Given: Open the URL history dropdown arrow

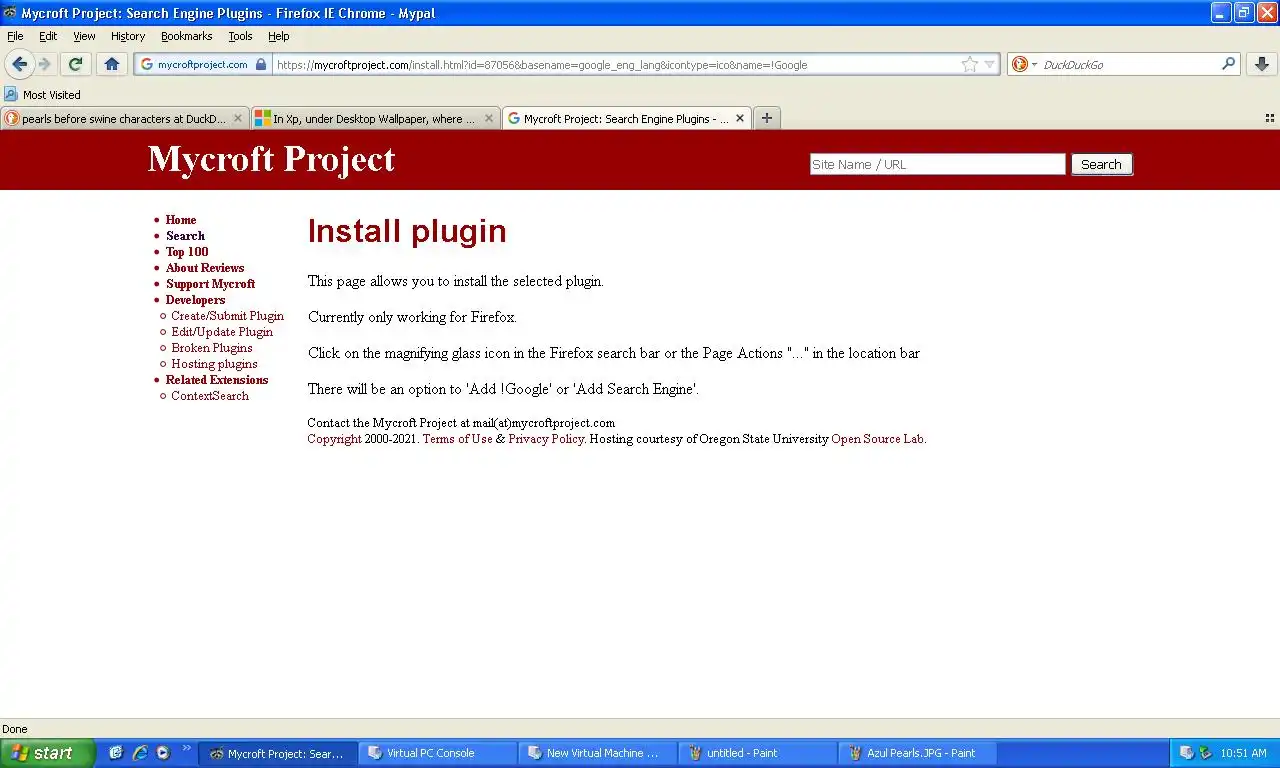Looking at the screenshot, I should 990,64.
